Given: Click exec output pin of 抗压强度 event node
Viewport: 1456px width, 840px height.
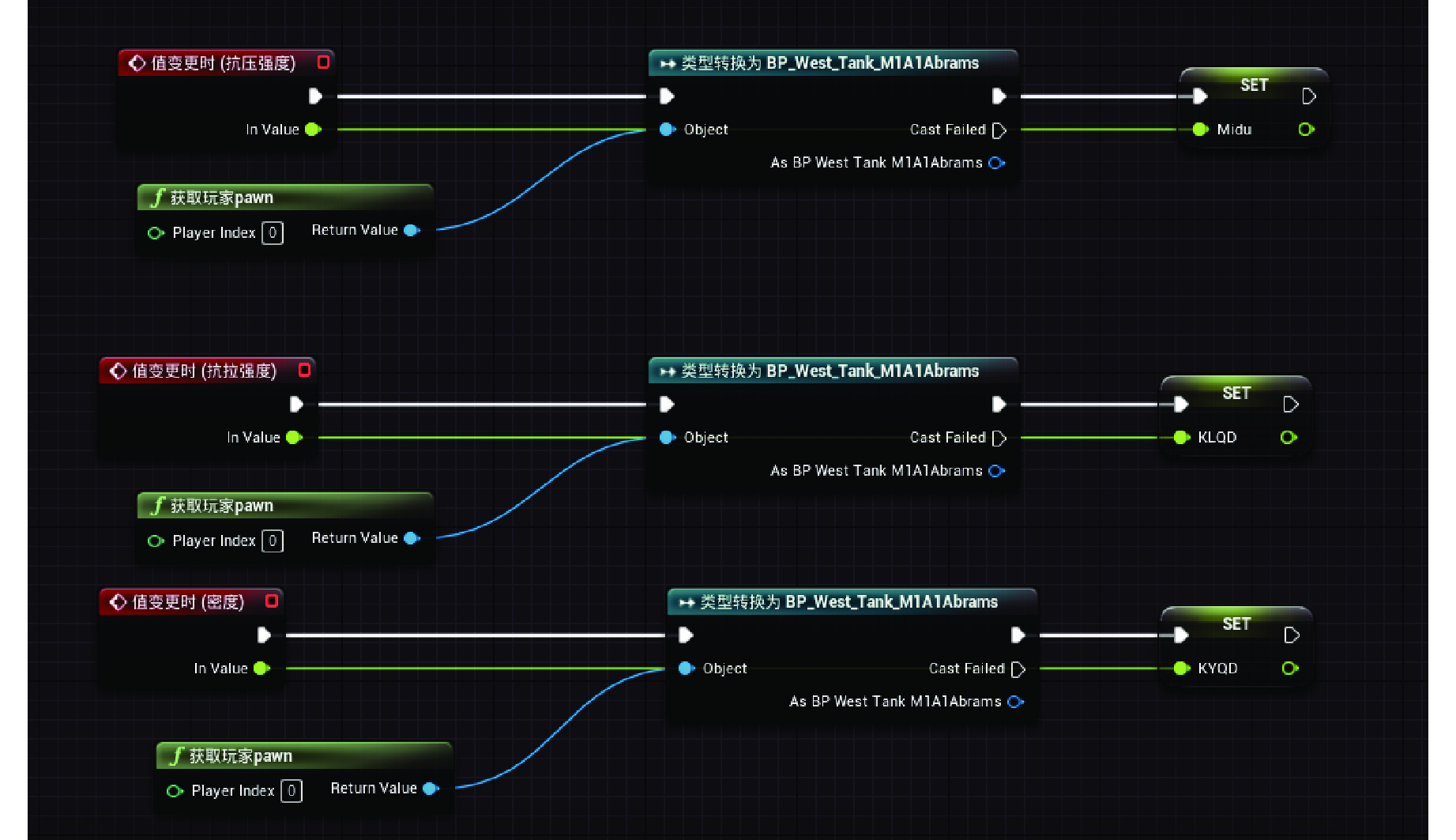Looking at the screenshot, I should [x=315, y=96].
